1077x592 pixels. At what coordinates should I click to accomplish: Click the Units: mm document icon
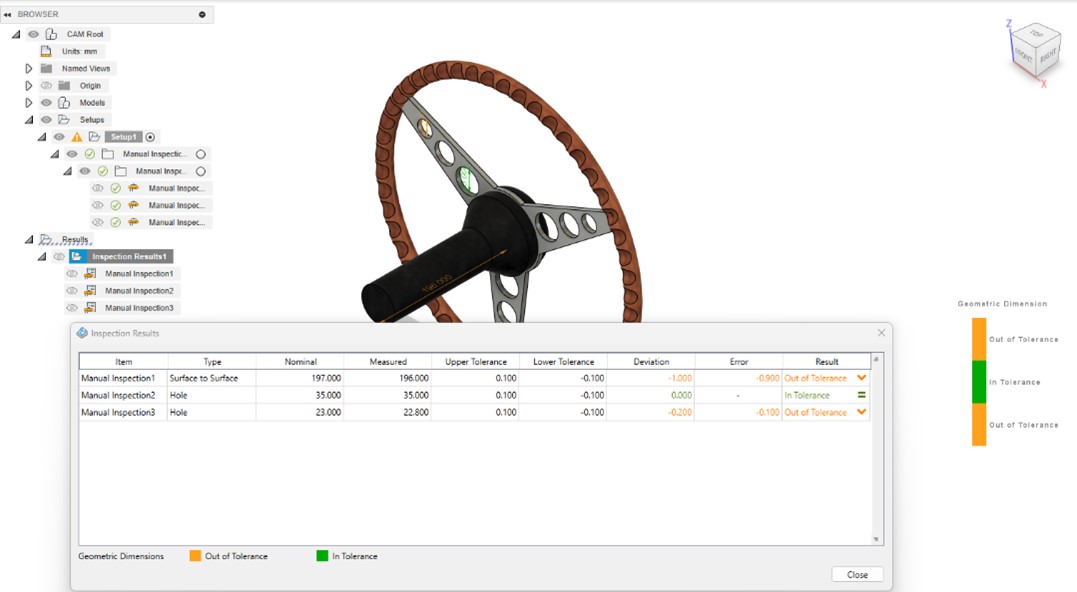[45, 50]
